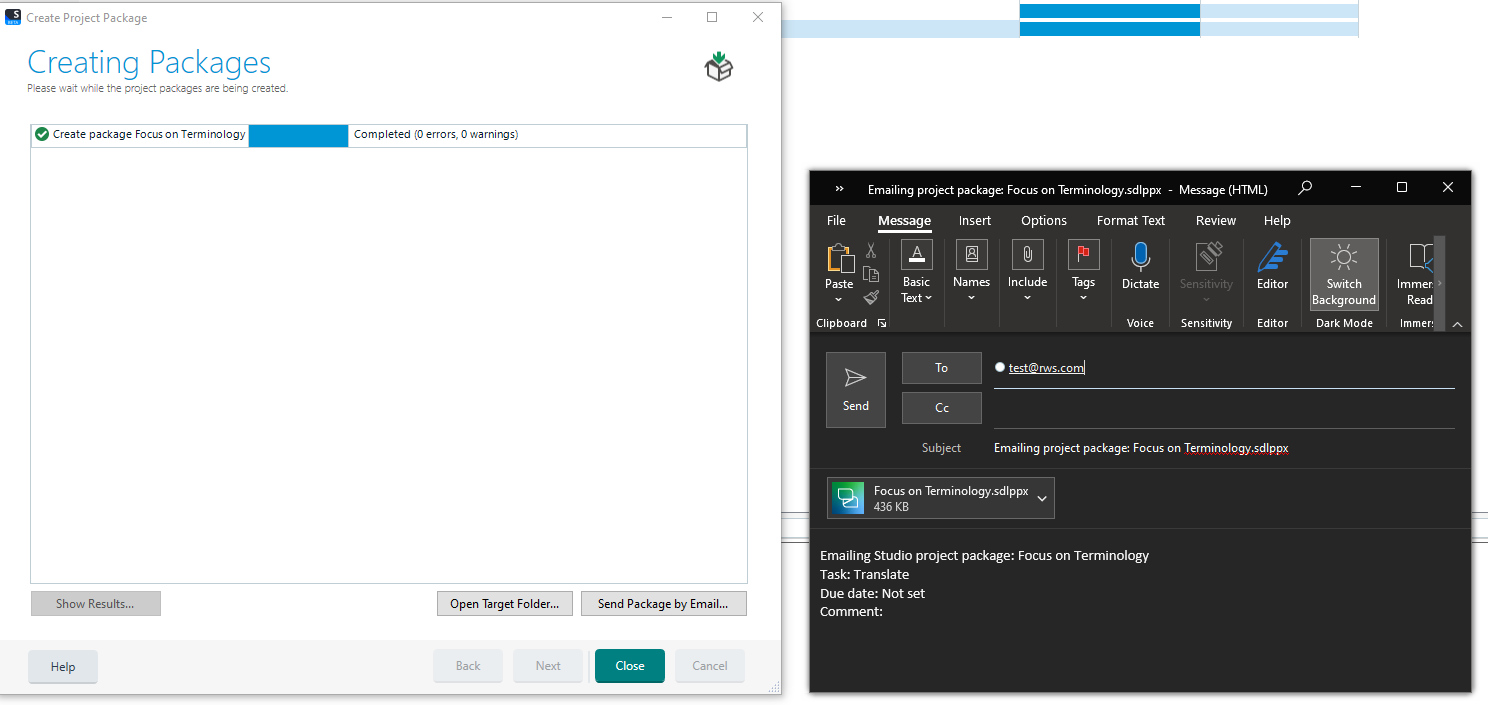Open the Help ribbon tab

click(x=1276, y=220)
